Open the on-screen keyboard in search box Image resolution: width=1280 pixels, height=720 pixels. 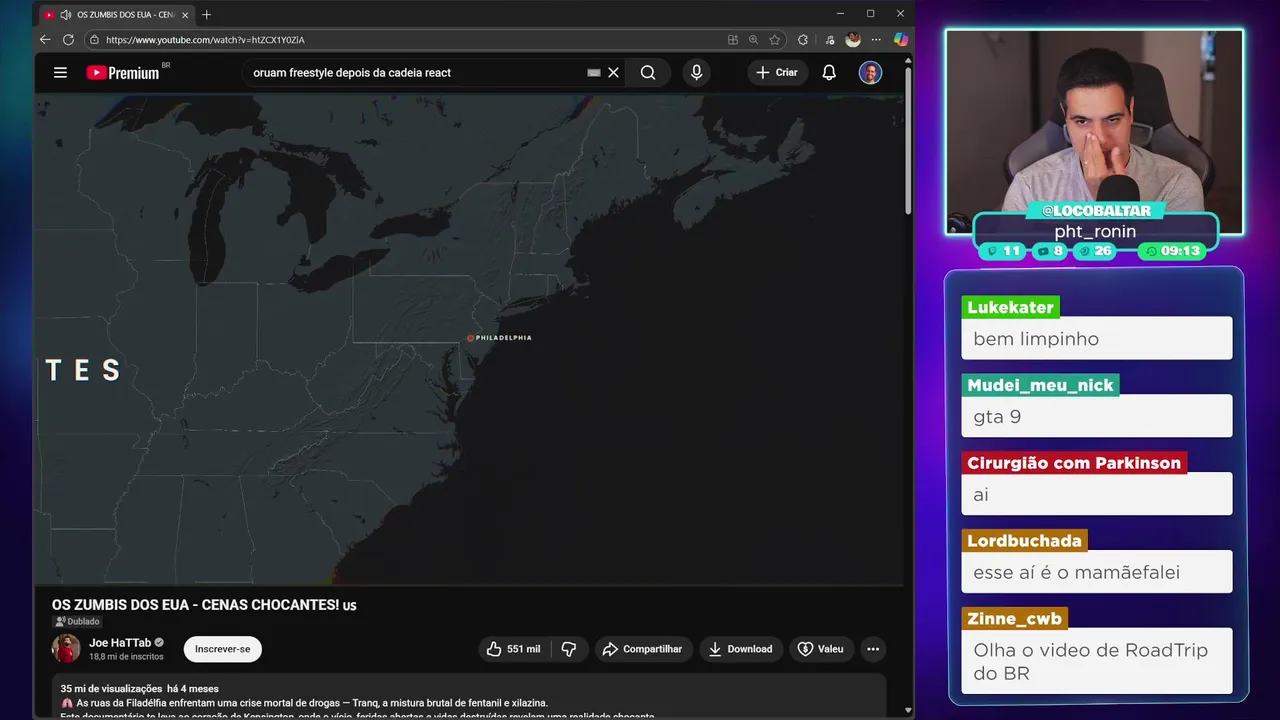(593, 73)
